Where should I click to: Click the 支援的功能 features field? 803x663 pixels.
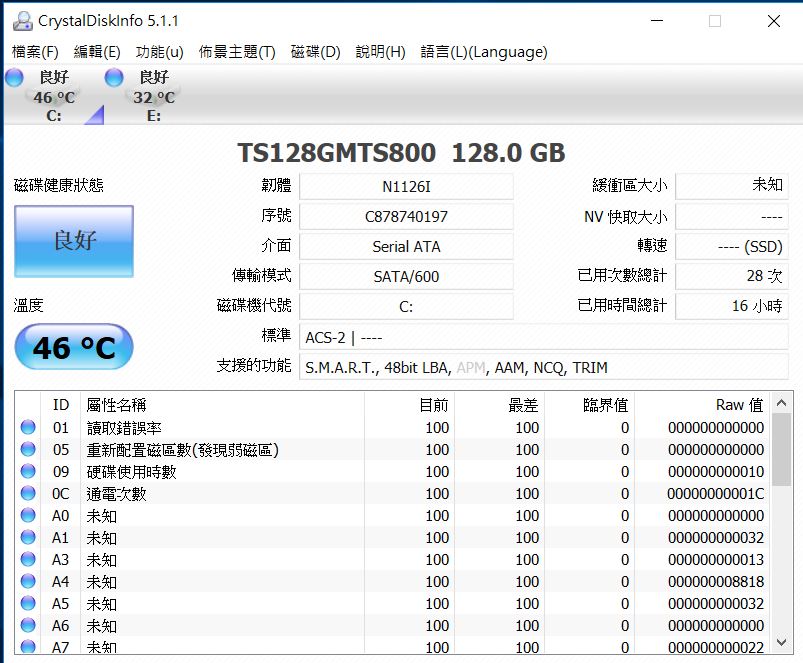click(x=543, y=367)
